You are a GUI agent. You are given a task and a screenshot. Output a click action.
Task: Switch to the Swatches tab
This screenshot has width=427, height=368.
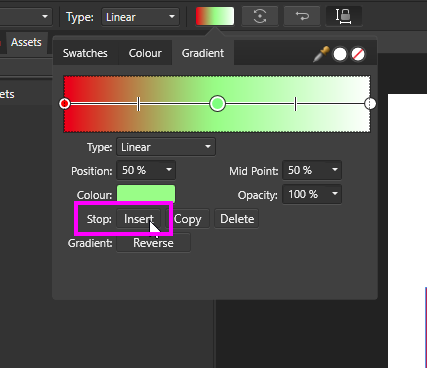(85, 53)
